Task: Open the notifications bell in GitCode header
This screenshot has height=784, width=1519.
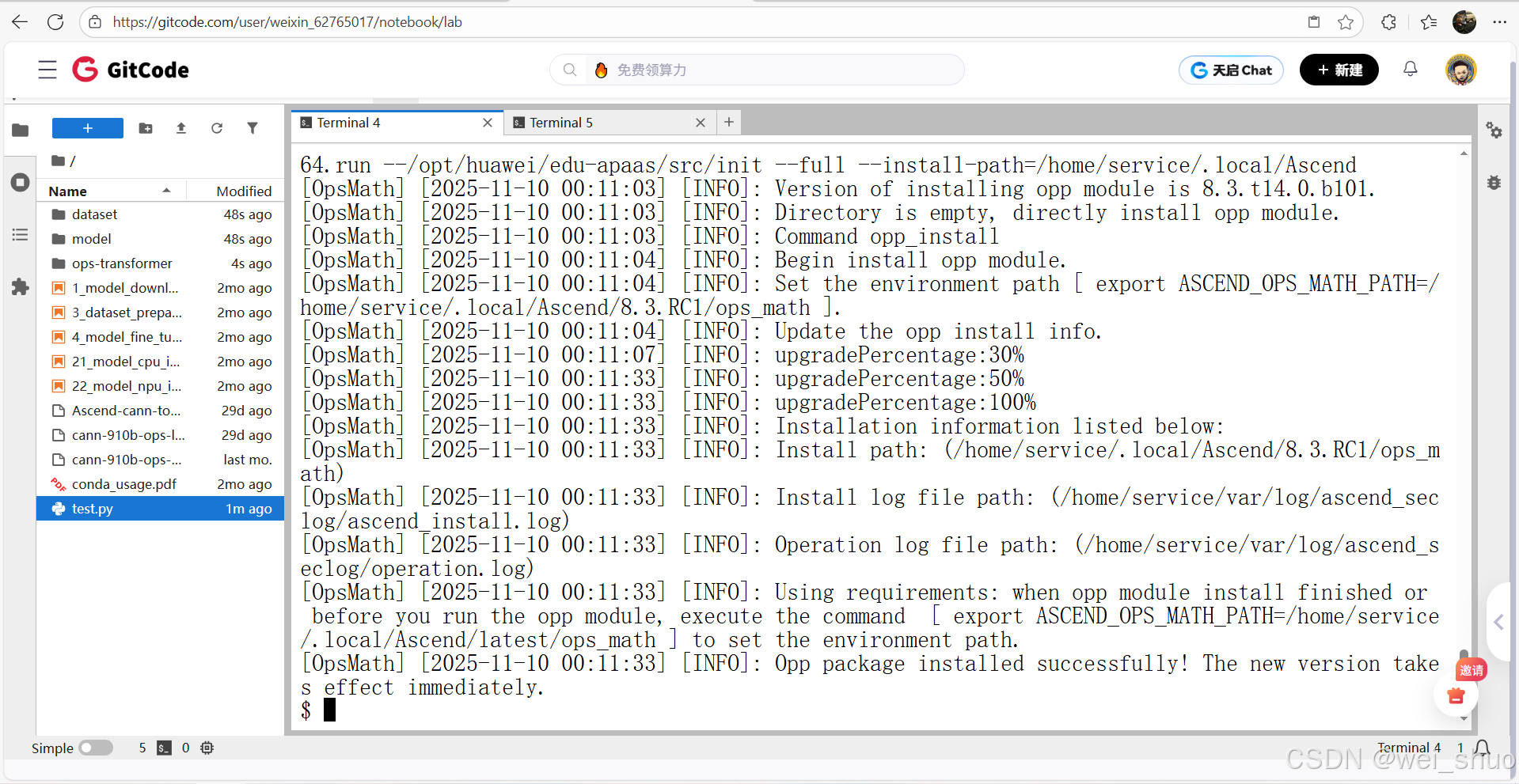Action: 1410,70
